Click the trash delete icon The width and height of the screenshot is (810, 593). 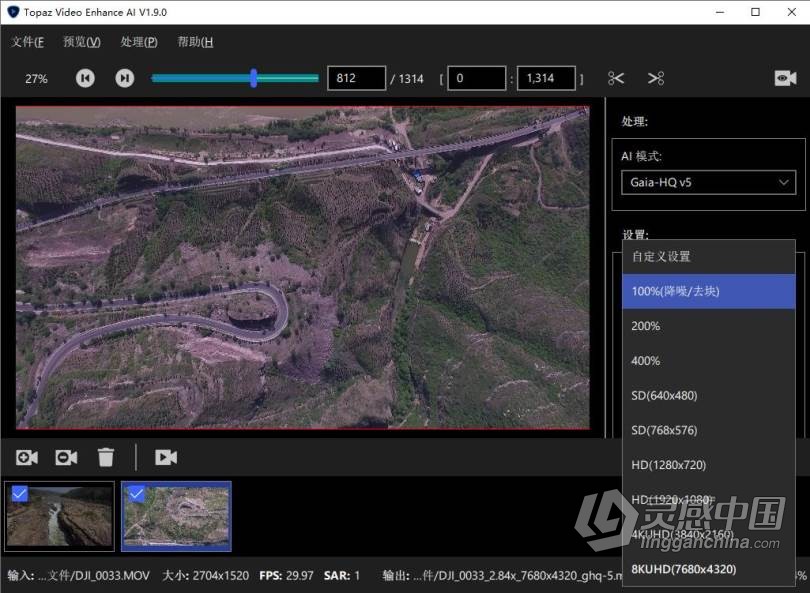(x=106, y=457)
